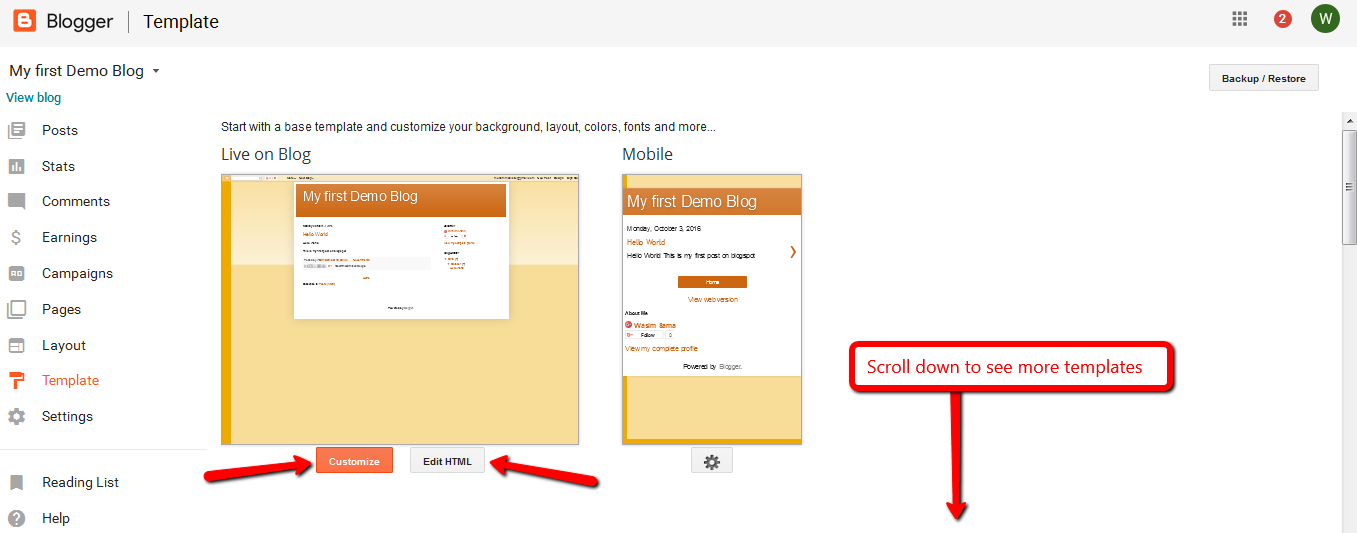This screenshot has width=1357, height=533.
Task: Click the Live on Blog template preview
Action: click(x=400, y=309)
